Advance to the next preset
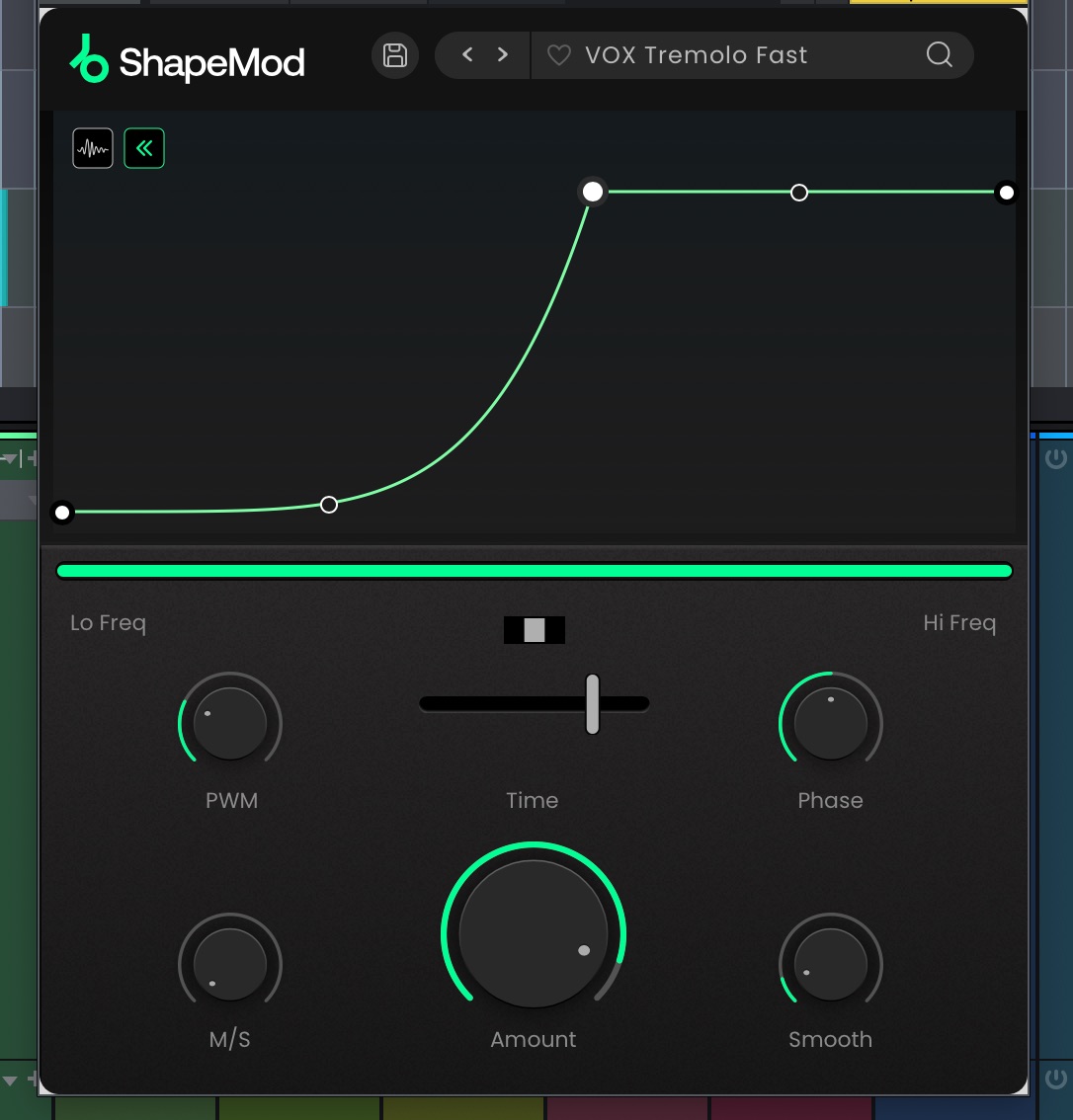1073x1120 pixels. 503,55
